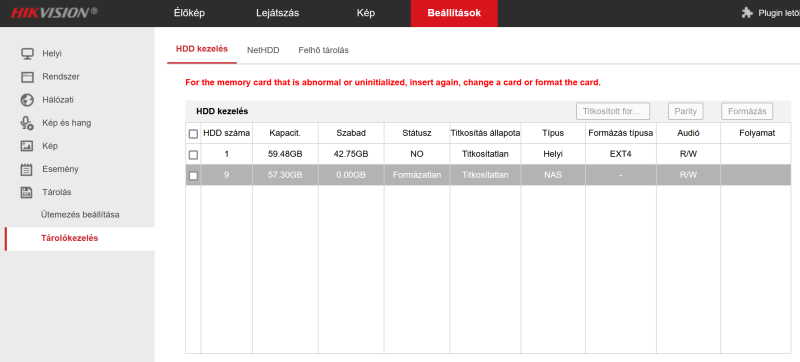Switch to the HDD kezelés tab
Screen dimensions: 800x362
[202, 49]
